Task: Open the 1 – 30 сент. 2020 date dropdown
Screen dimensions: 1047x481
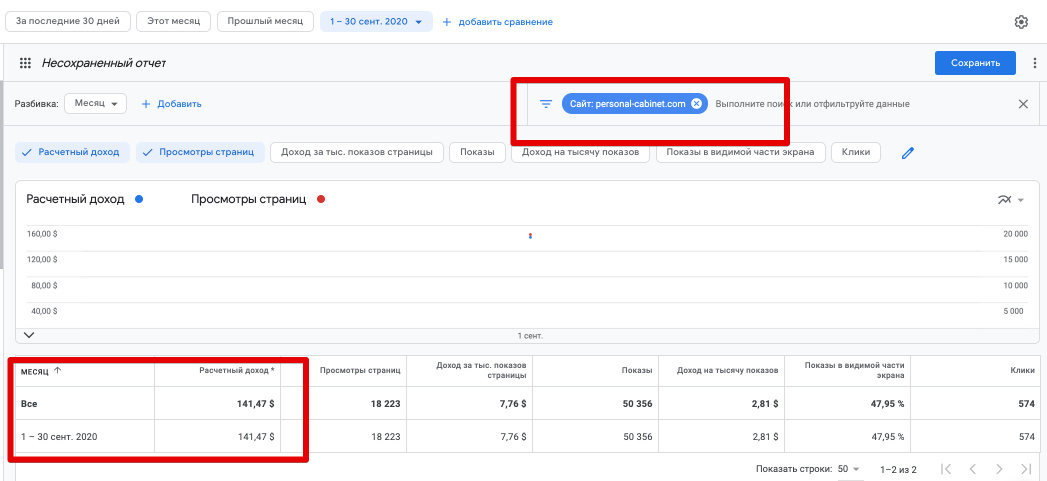Action: click(376, 21)
